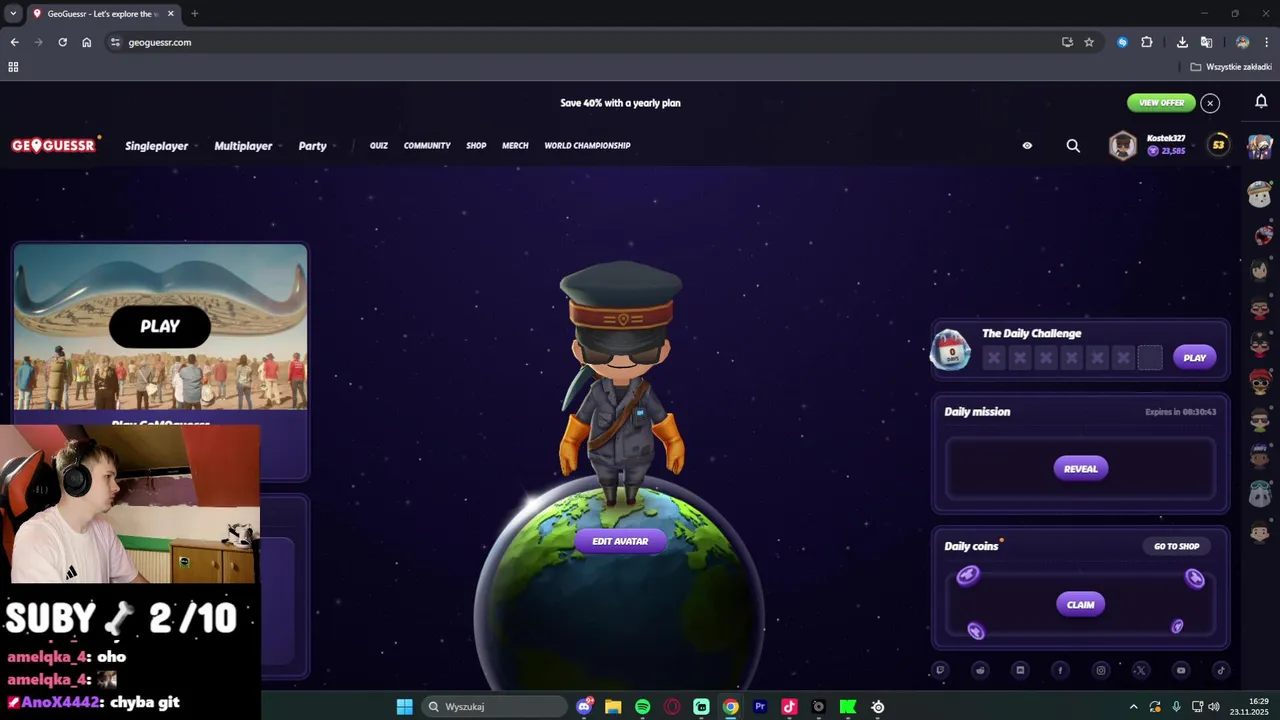Click the geoguessr.com address bar
Screen dimensions: 1280x720
[x=580, y=42]
